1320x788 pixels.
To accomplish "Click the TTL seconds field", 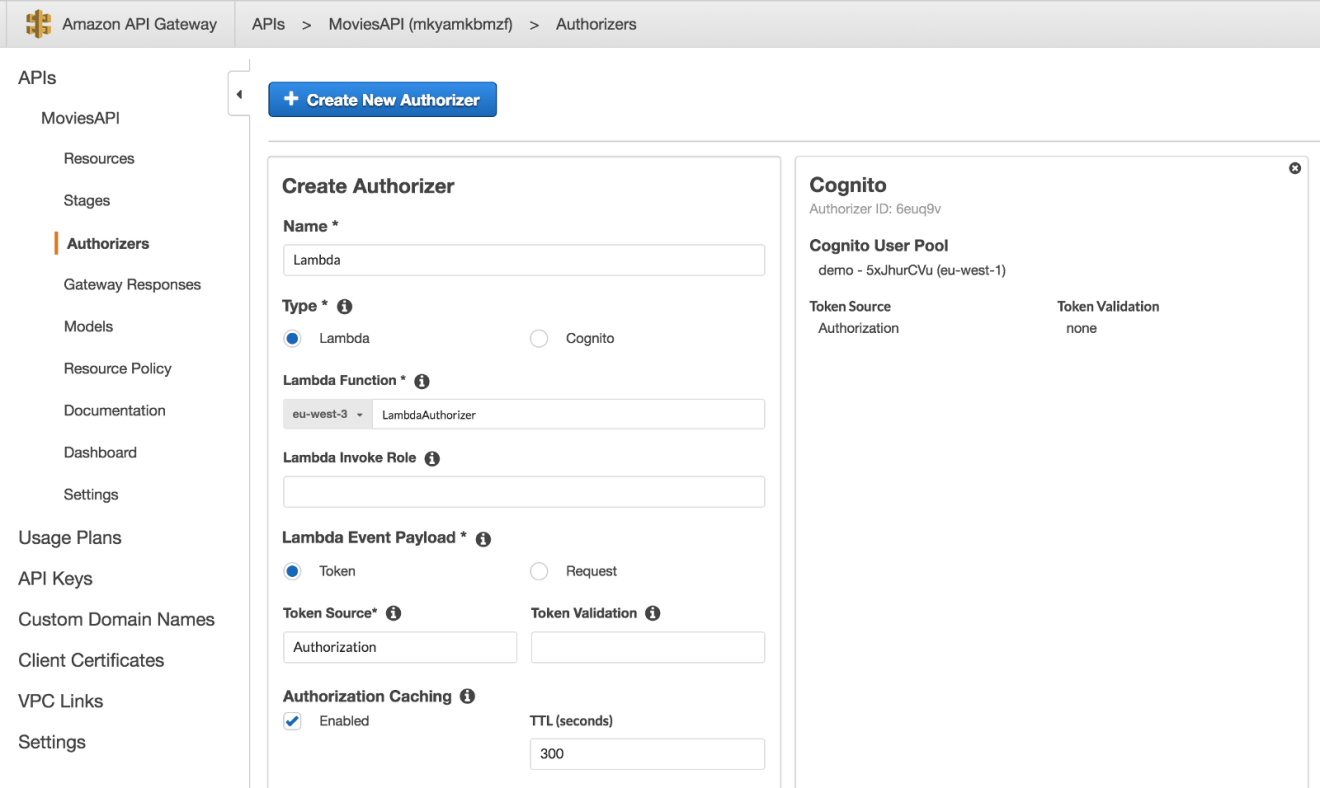I will 648,754.
